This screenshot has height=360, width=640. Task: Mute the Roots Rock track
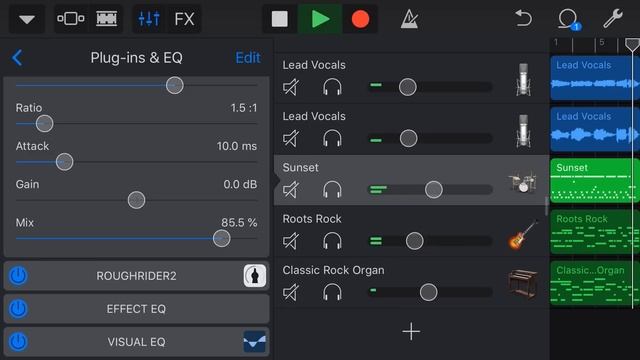[291, 241]
